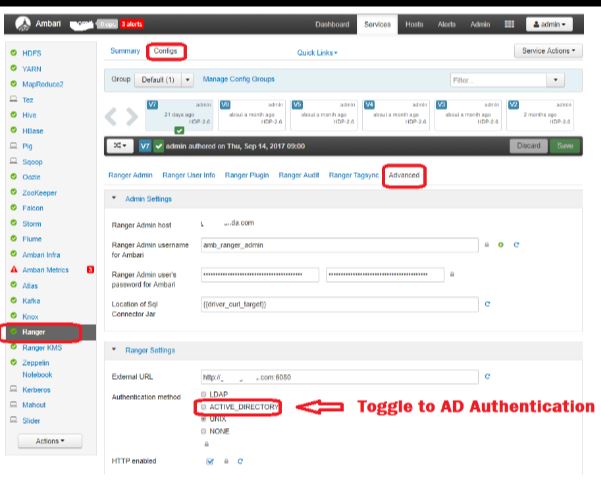601x482 pixels.
Task: Switch to the Summary tab
Action: click(x=125, y=51)
